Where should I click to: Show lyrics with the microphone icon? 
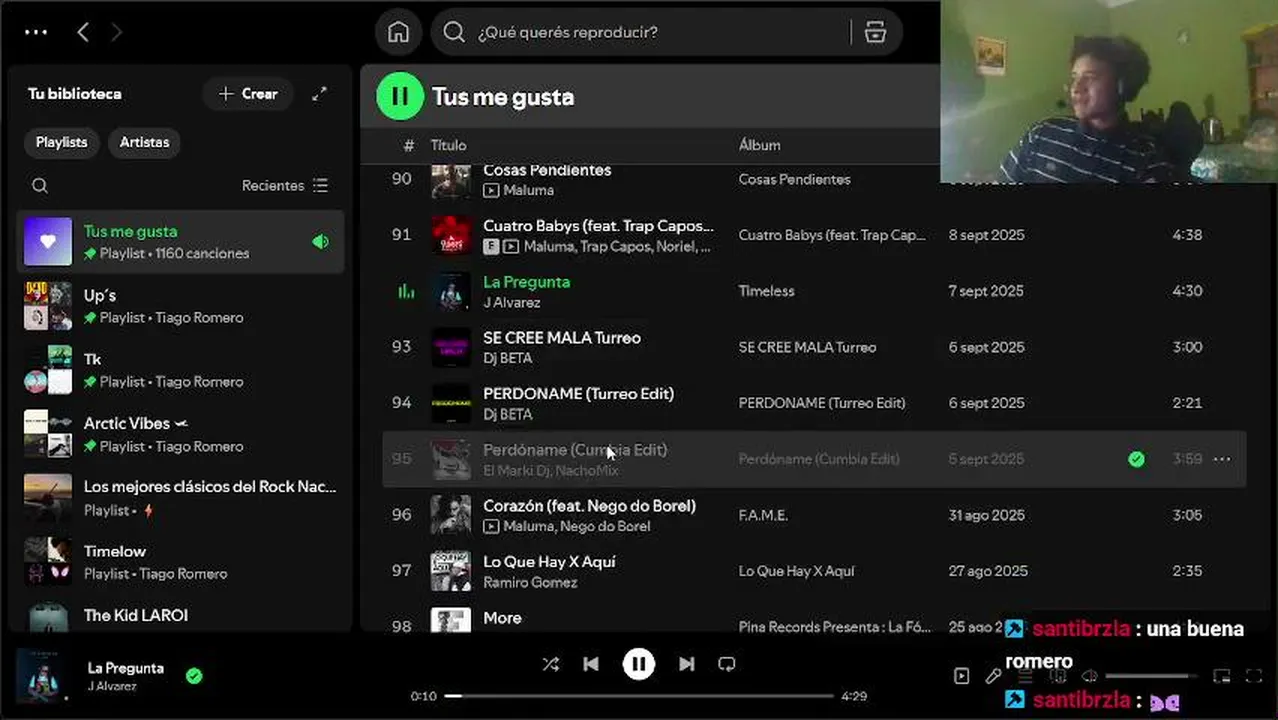(993, 676)
